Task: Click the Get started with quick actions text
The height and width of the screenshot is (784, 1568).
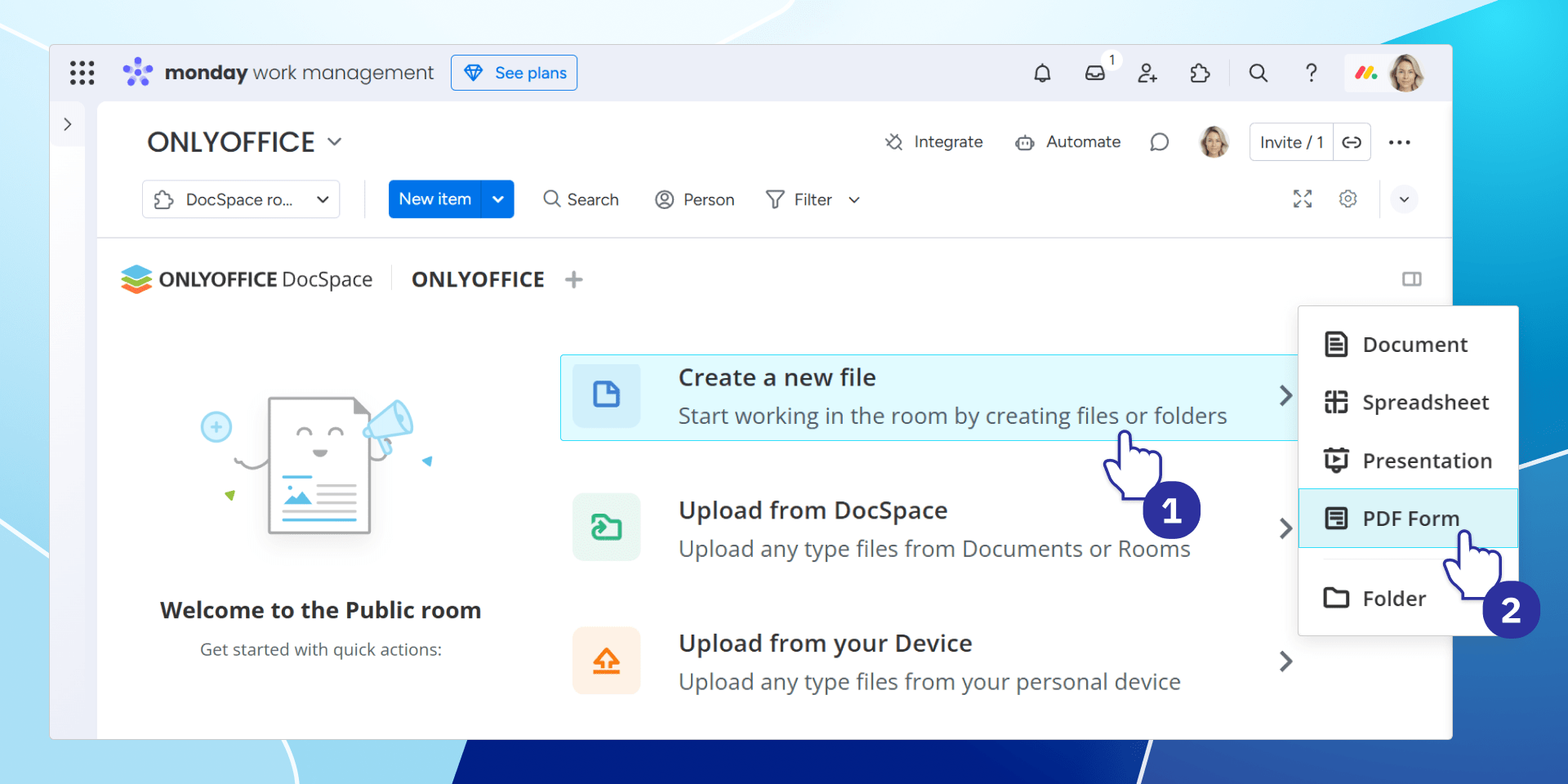Action: (x=321, y=649)
